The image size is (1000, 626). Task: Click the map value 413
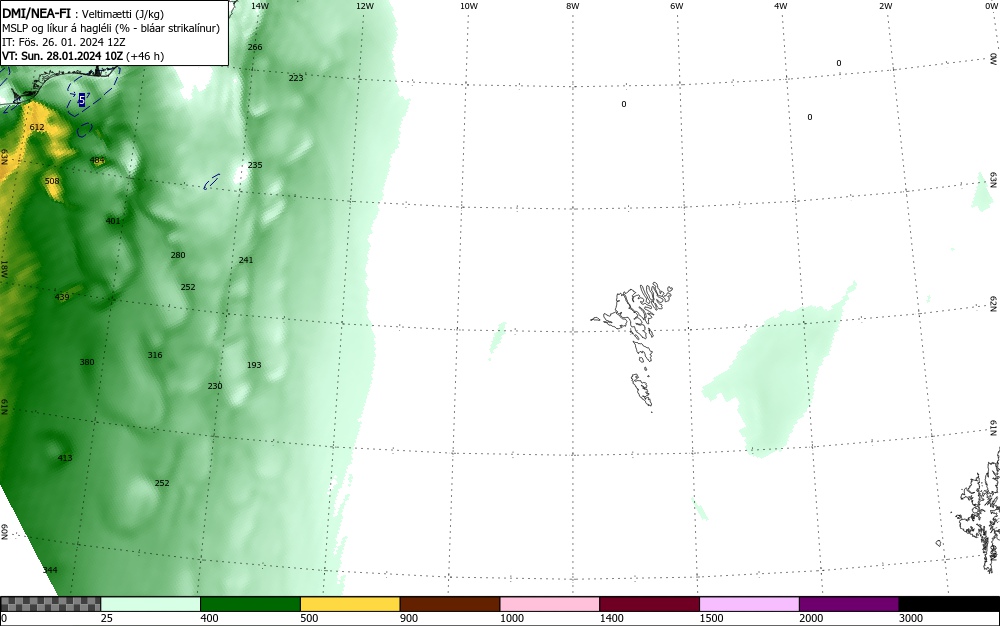coord(65,458)
